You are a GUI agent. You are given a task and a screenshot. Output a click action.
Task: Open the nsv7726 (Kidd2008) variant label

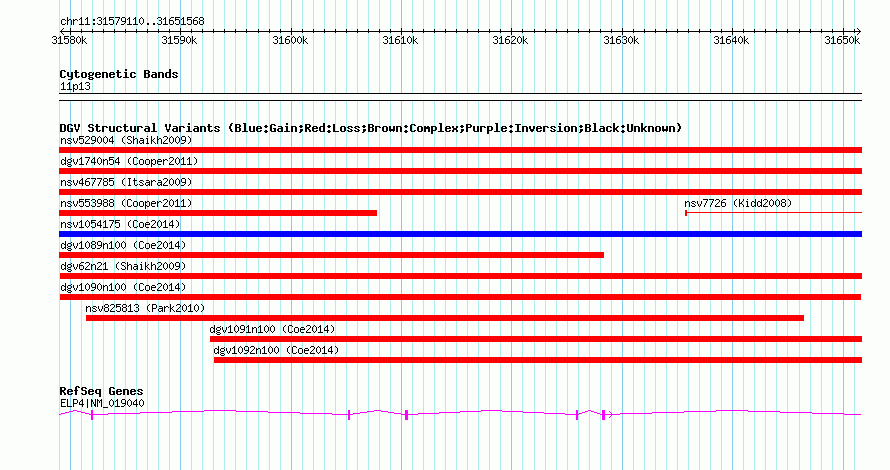click(x=738, y=203)
